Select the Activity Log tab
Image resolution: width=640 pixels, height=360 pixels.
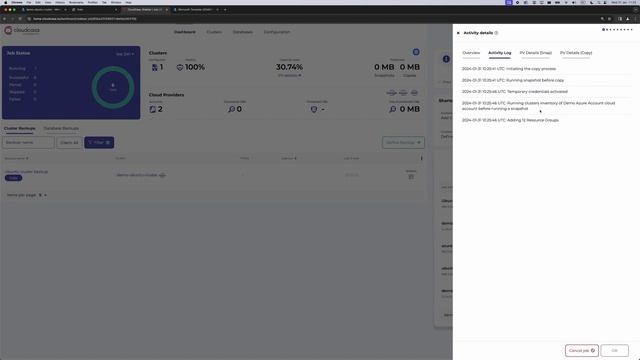pyautogui.click(x=500, y=53)
